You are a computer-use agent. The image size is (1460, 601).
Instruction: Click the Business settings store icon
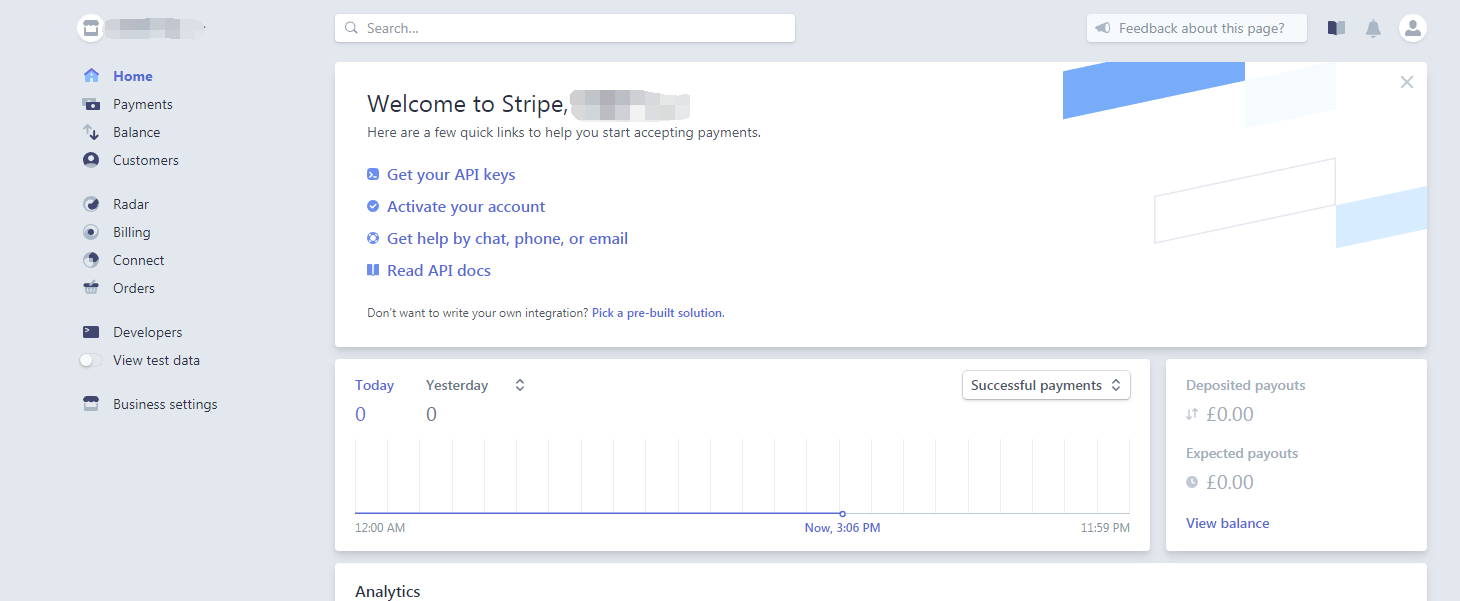click(91, 404)
